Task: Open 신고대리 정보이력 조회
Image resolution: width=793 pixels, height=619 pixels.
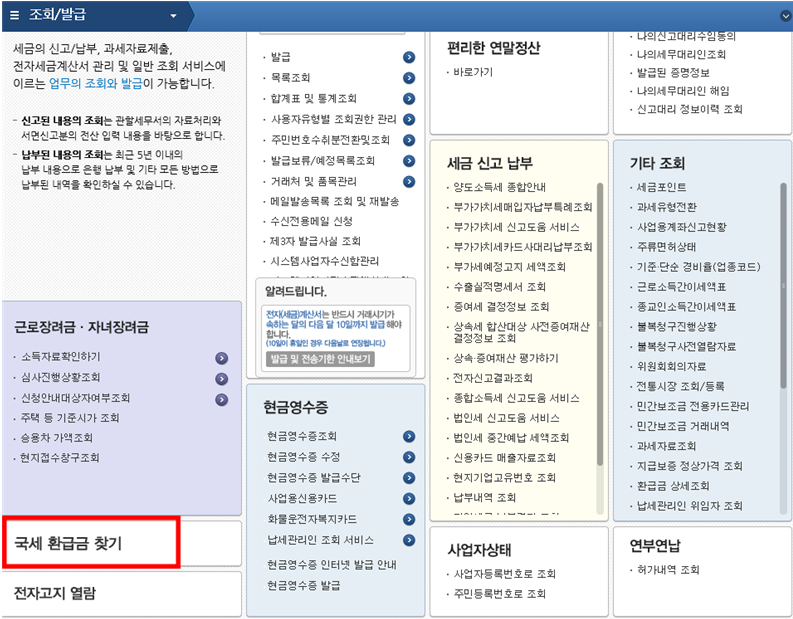Action: (x=689, y=109)
